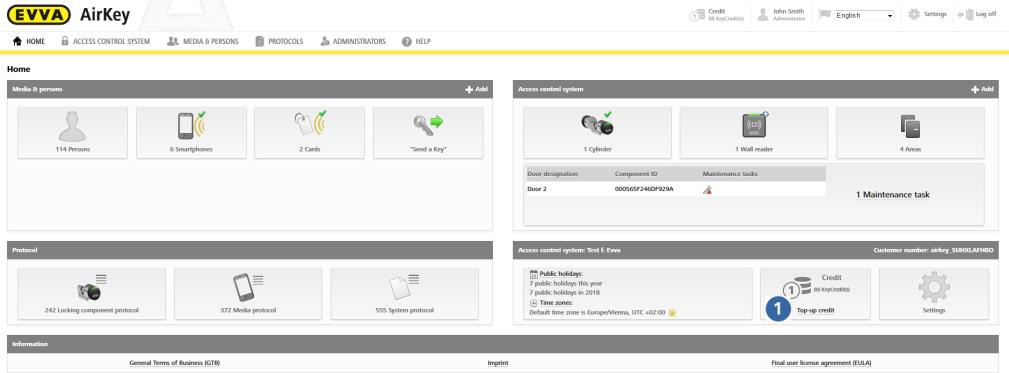Click the Component ID column header

tap(636, 174)
